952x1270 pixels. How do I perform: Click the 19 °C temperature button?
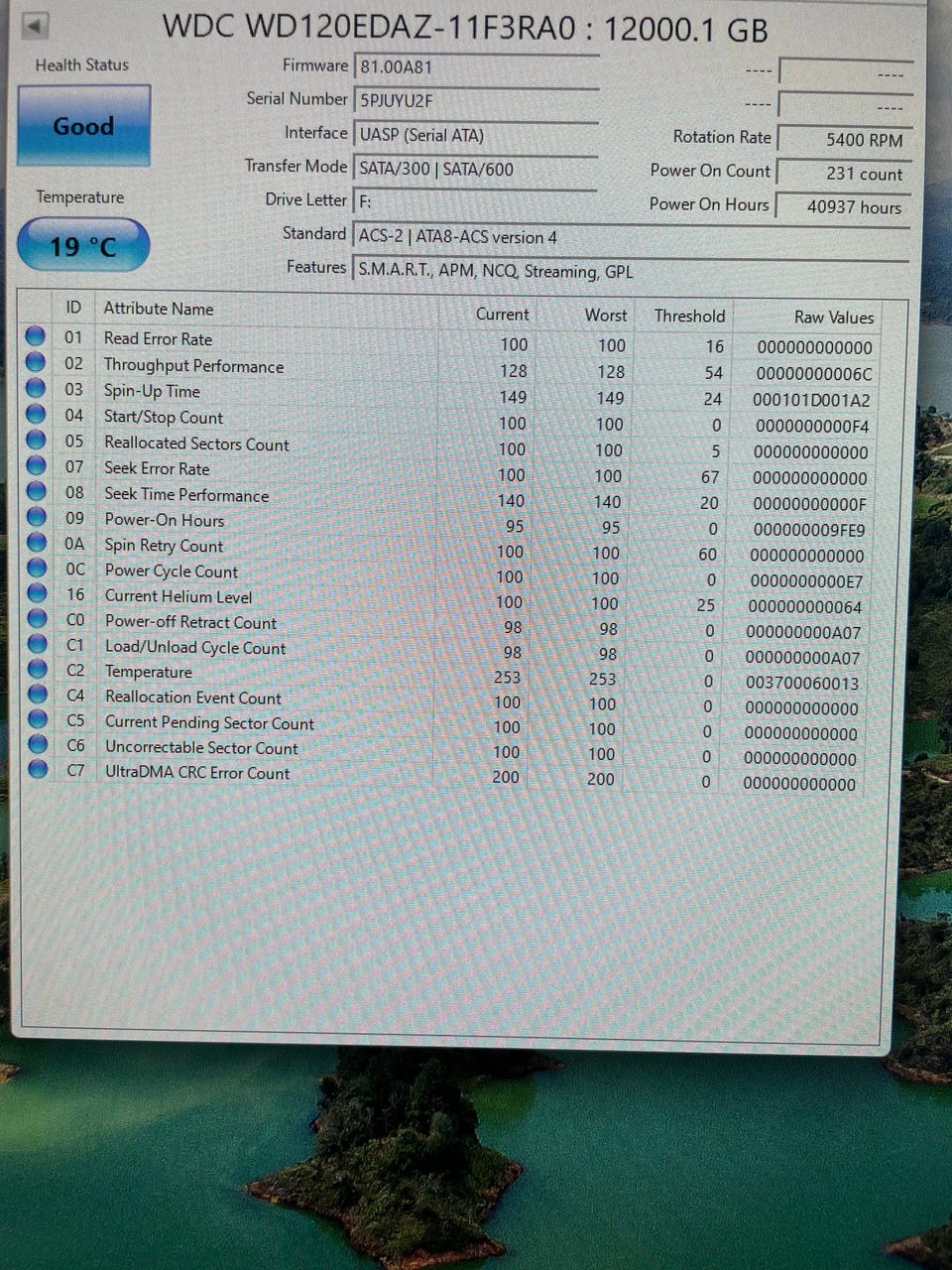[x=83, y=245]
